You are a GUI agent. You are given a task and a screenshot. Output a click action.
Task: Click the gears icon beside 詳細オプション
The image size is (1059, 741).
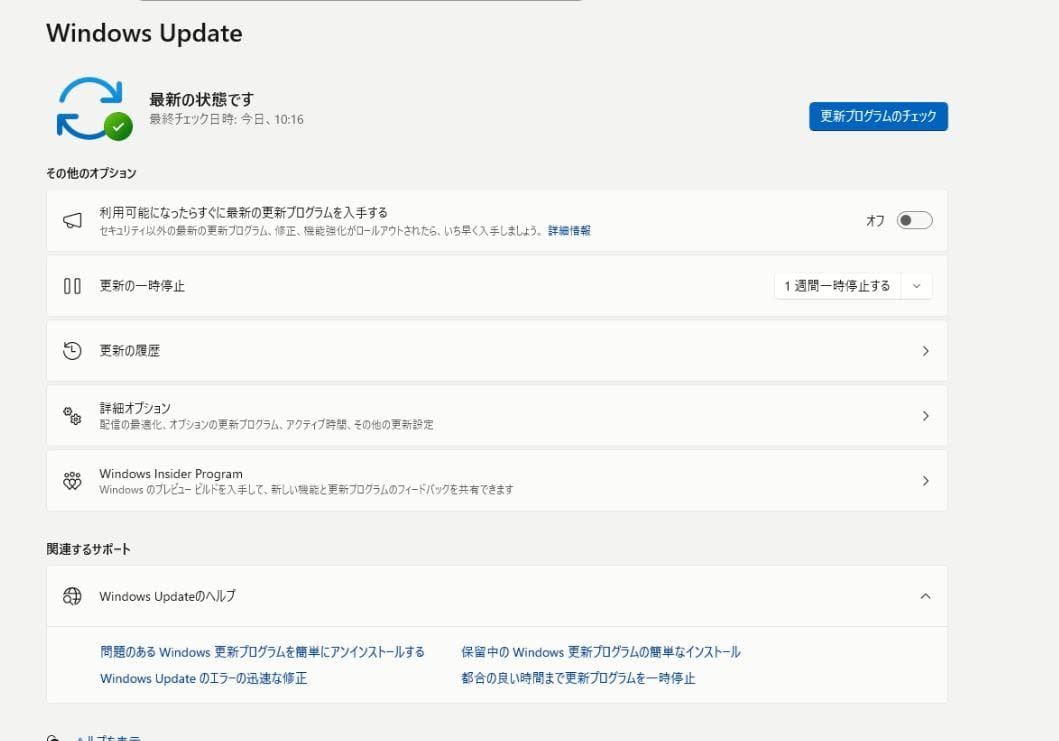(72, 416)
